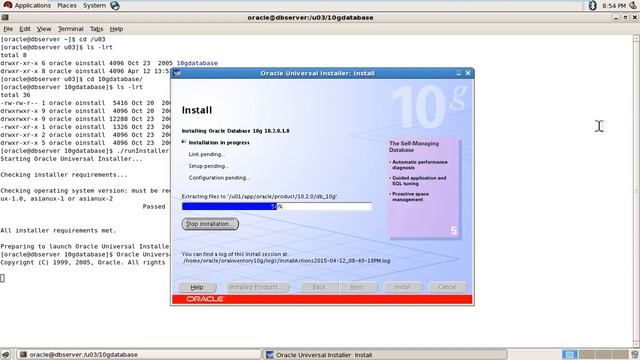Open terminal window menu icon in titlebar
The width and height of the screenshot is (640, 360).
pyautogui.click(x=5, y=18)
